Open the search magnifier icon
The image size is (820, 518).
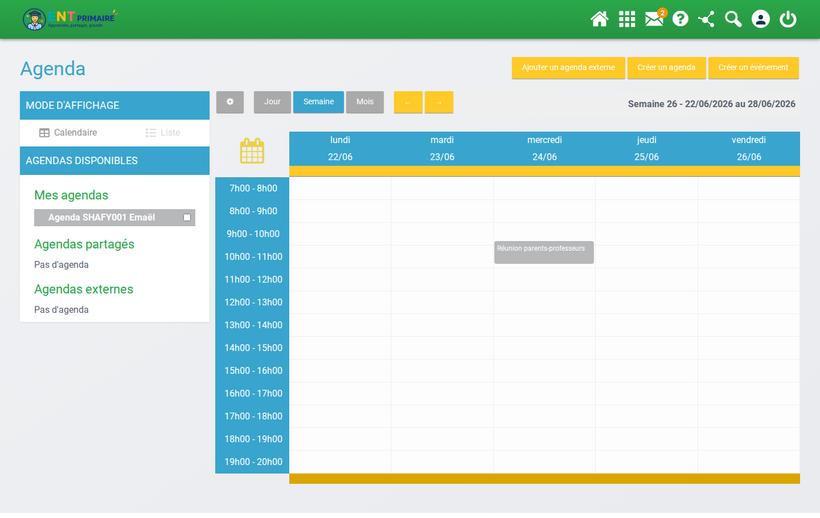(733, 19)
